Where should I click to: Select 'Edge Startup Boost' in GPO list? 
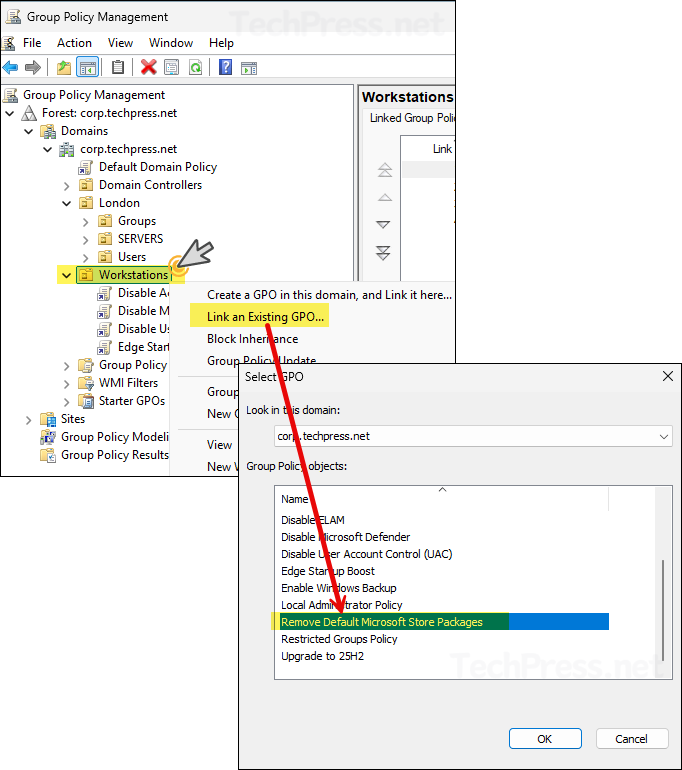point(327,571)
